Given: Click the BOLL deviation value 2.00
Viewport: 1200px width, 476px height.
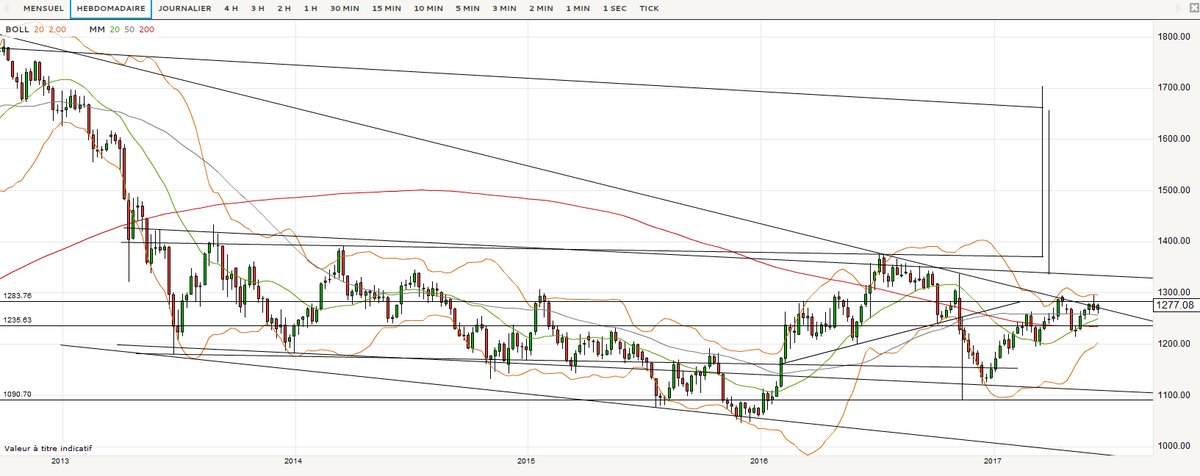Looking at the screenshot, I should [x=57, y=29].
